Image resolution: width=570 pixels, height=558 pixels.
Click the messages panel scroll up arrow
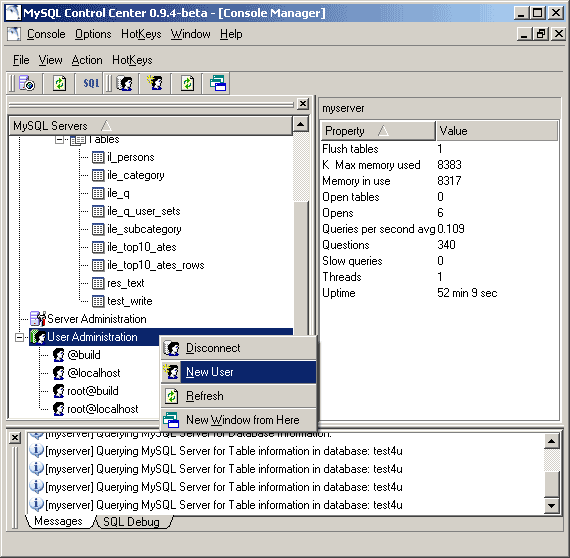point(551,441)
